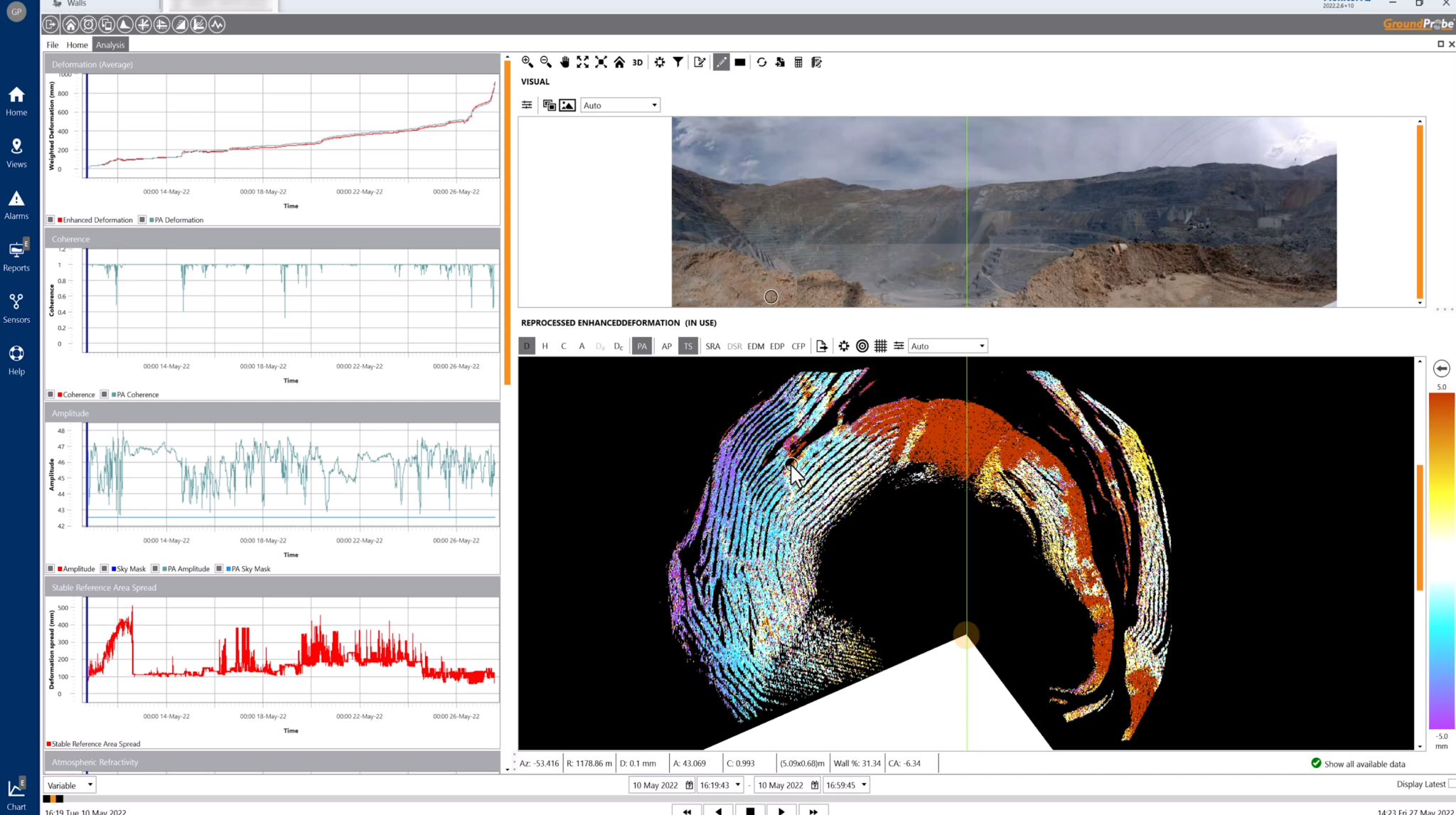
Task: Open the File menu
Action: point(52,45)
